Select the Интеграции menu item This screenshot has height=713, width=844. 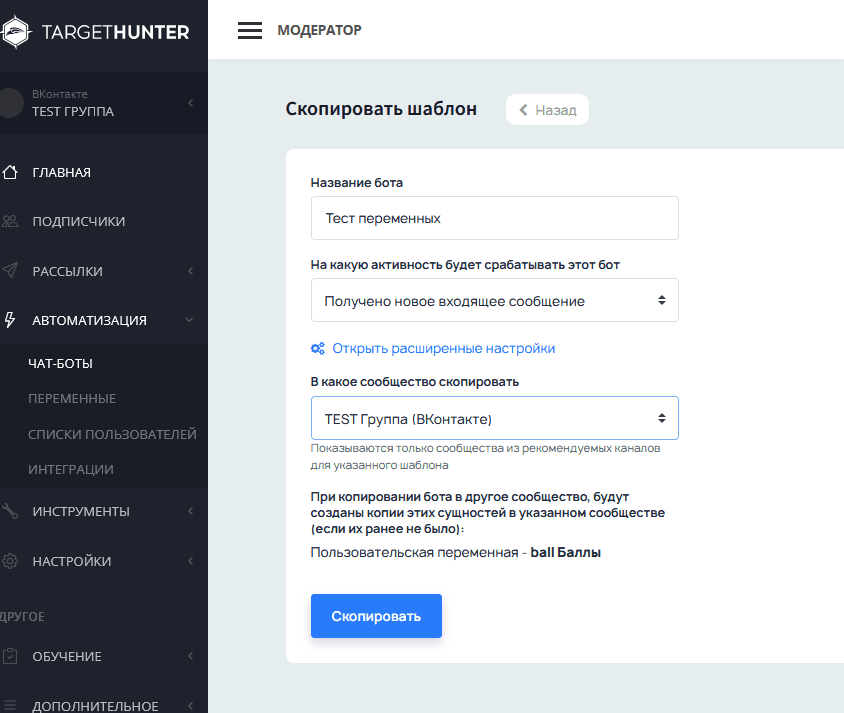pyautogui.click(x=71, y=469)
